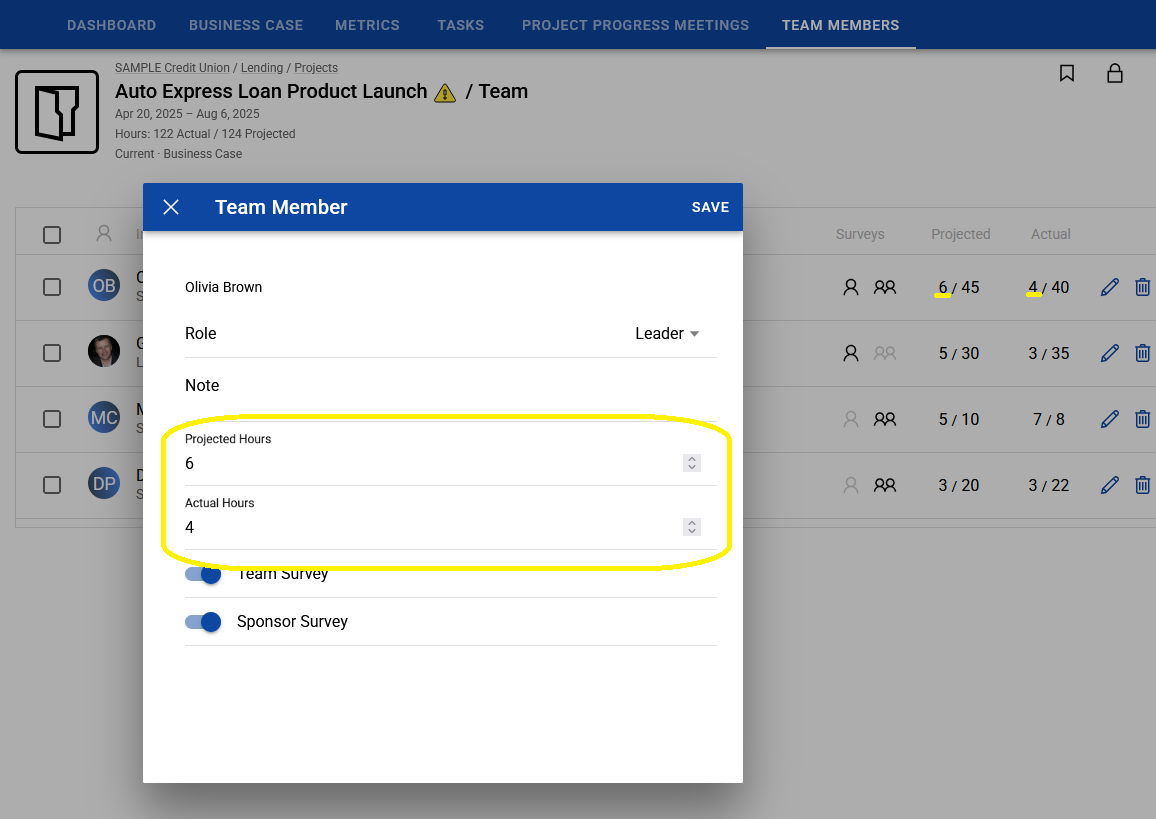
Task: Delete the team member with 3 / 22 actual hours
Action: coord(1142,485)
